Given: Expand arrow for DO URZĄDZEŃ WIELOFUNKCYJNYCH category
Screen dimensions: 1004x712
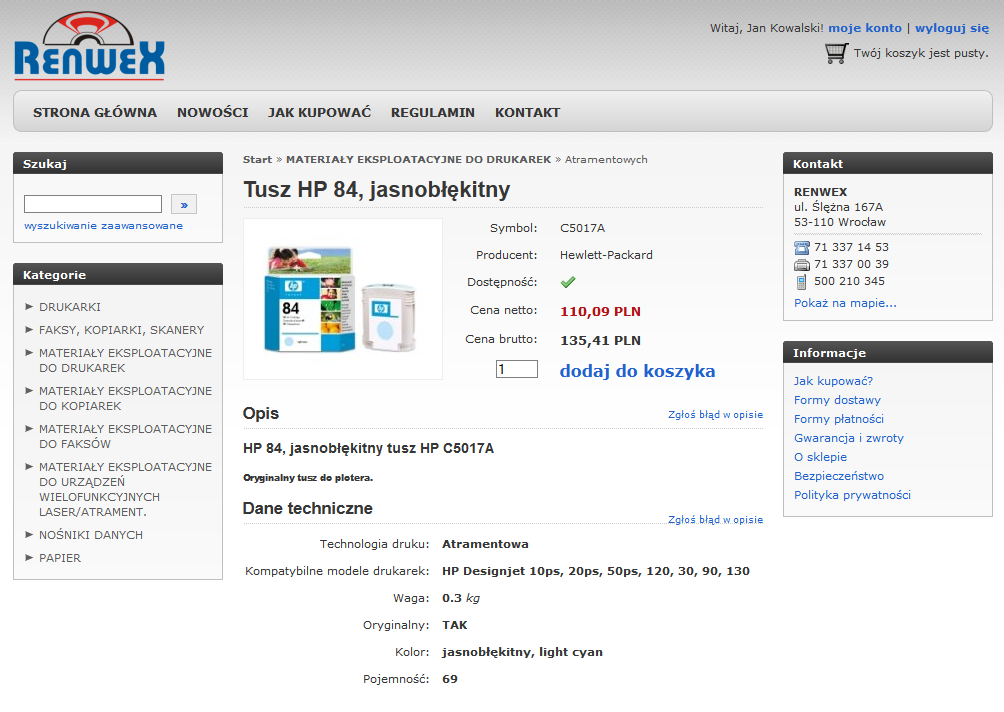Looking at the screenshot, I should [29, 467].
